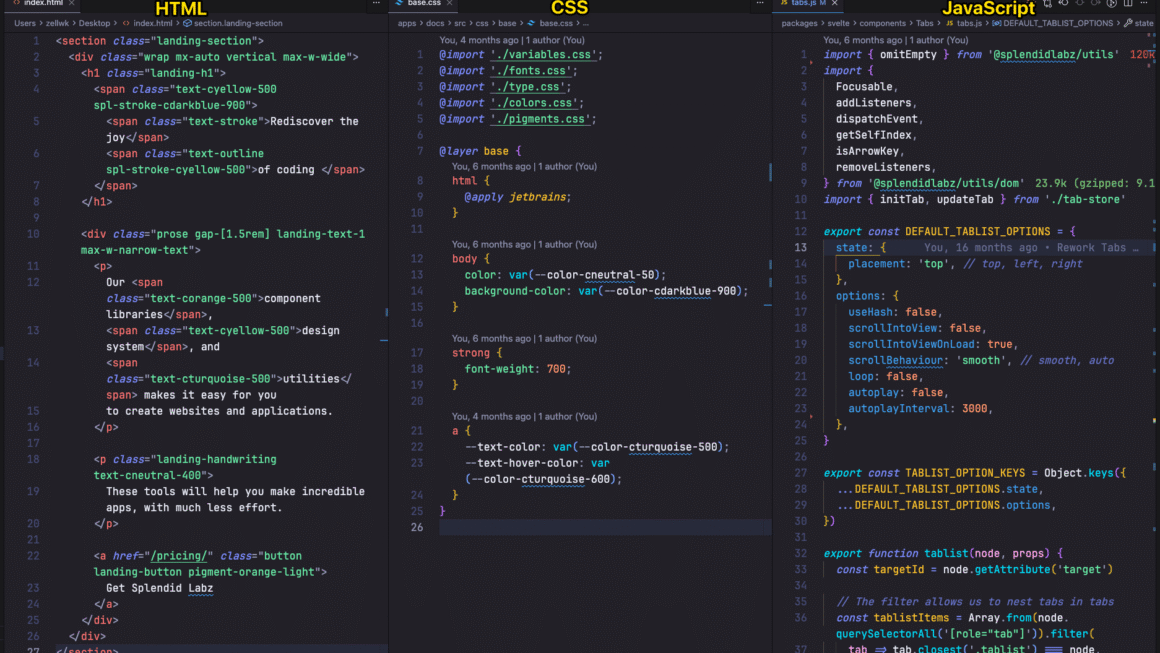Click the git blame annotation above html rule
The height and width of the screenshot is (653, 1160).
[523, 167]
